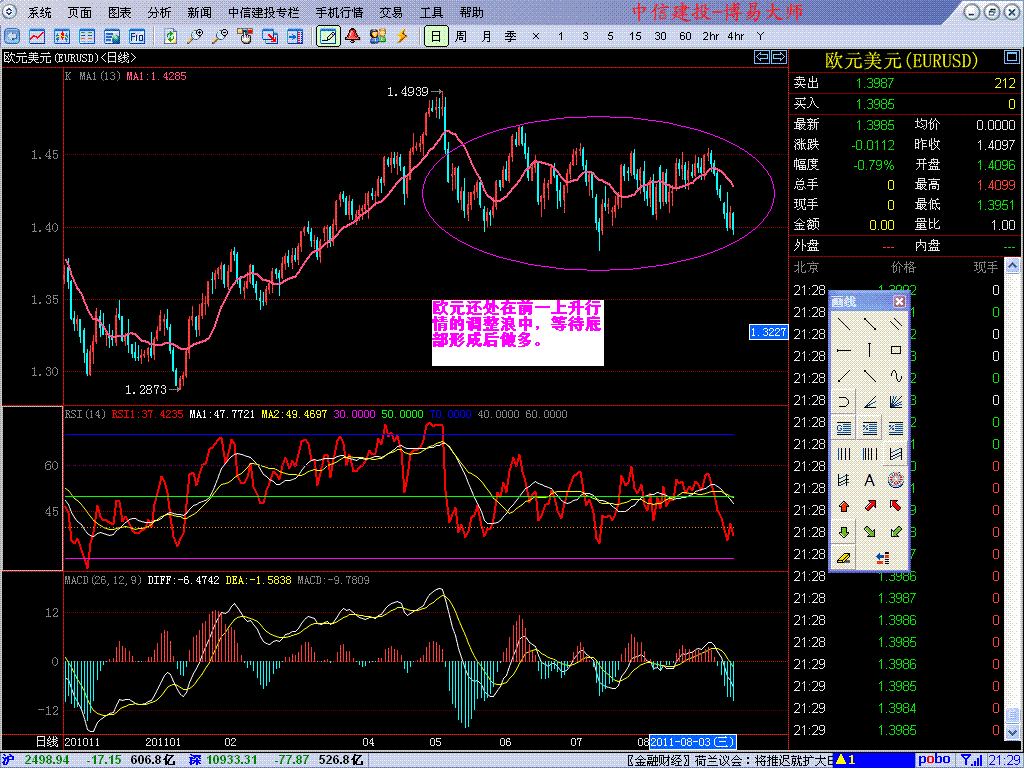Viewport: 1024px width, 768px height.
Task: Switch to 30 minute period
Action: coord(660,36)
